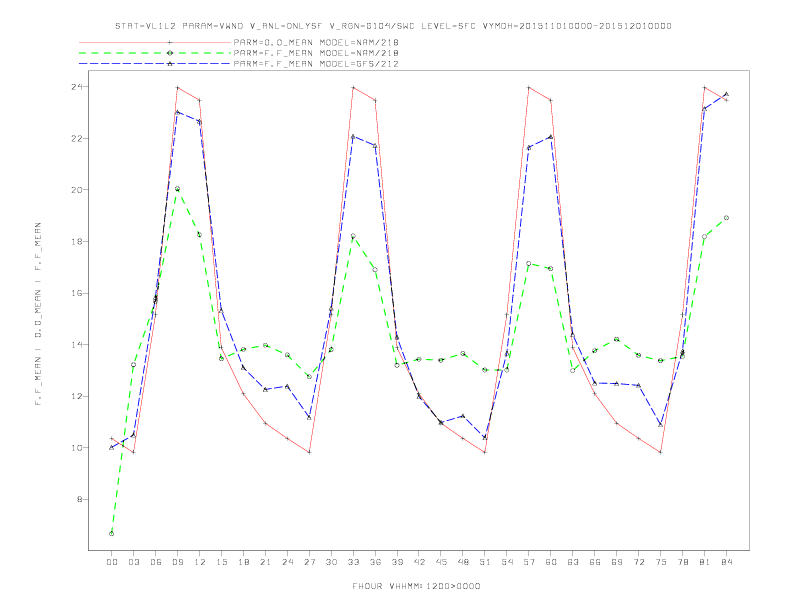This screenshot has height=612, width=792.
Task: Click x-axis tick label '30'
Action: tap(331, 562)
